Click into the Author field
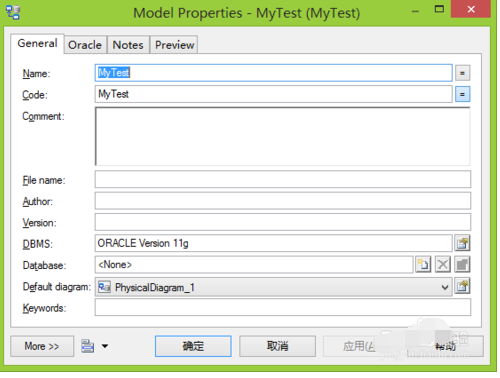 coord(283,201)
